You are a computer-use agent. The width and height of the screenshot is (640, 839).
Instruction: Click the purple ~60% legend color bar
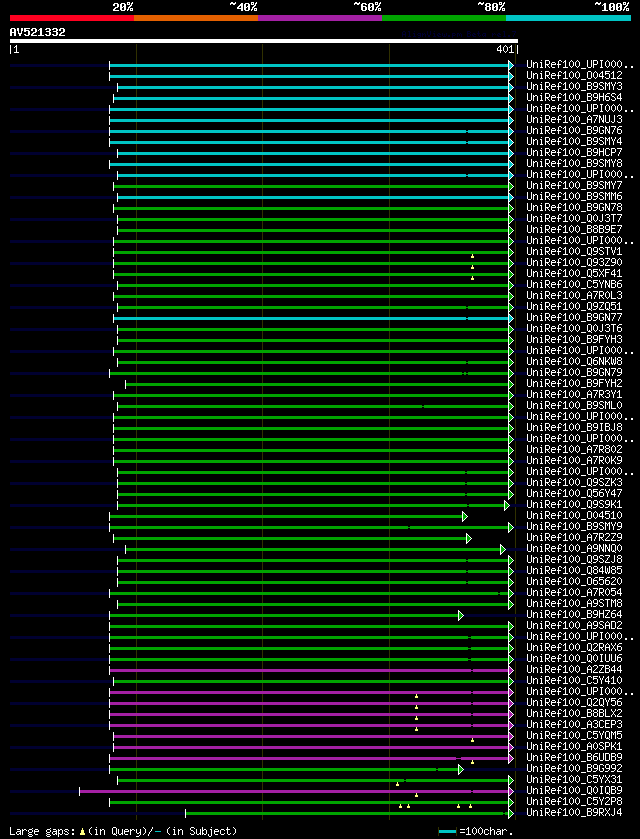tap(320, 18)
